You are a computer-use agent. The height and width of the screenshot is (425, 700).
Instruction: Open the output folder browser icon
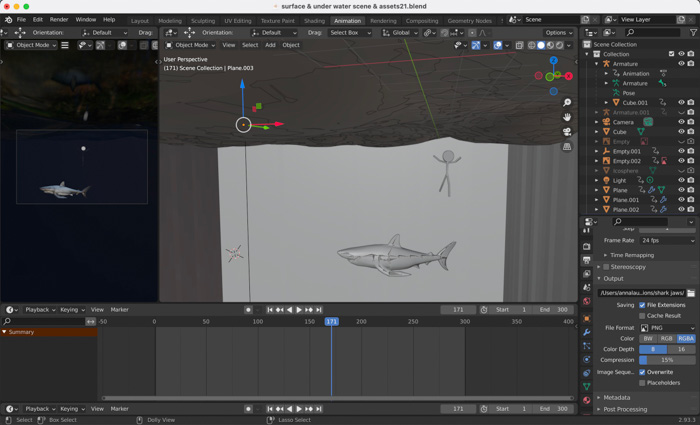[x=691, y=293]
